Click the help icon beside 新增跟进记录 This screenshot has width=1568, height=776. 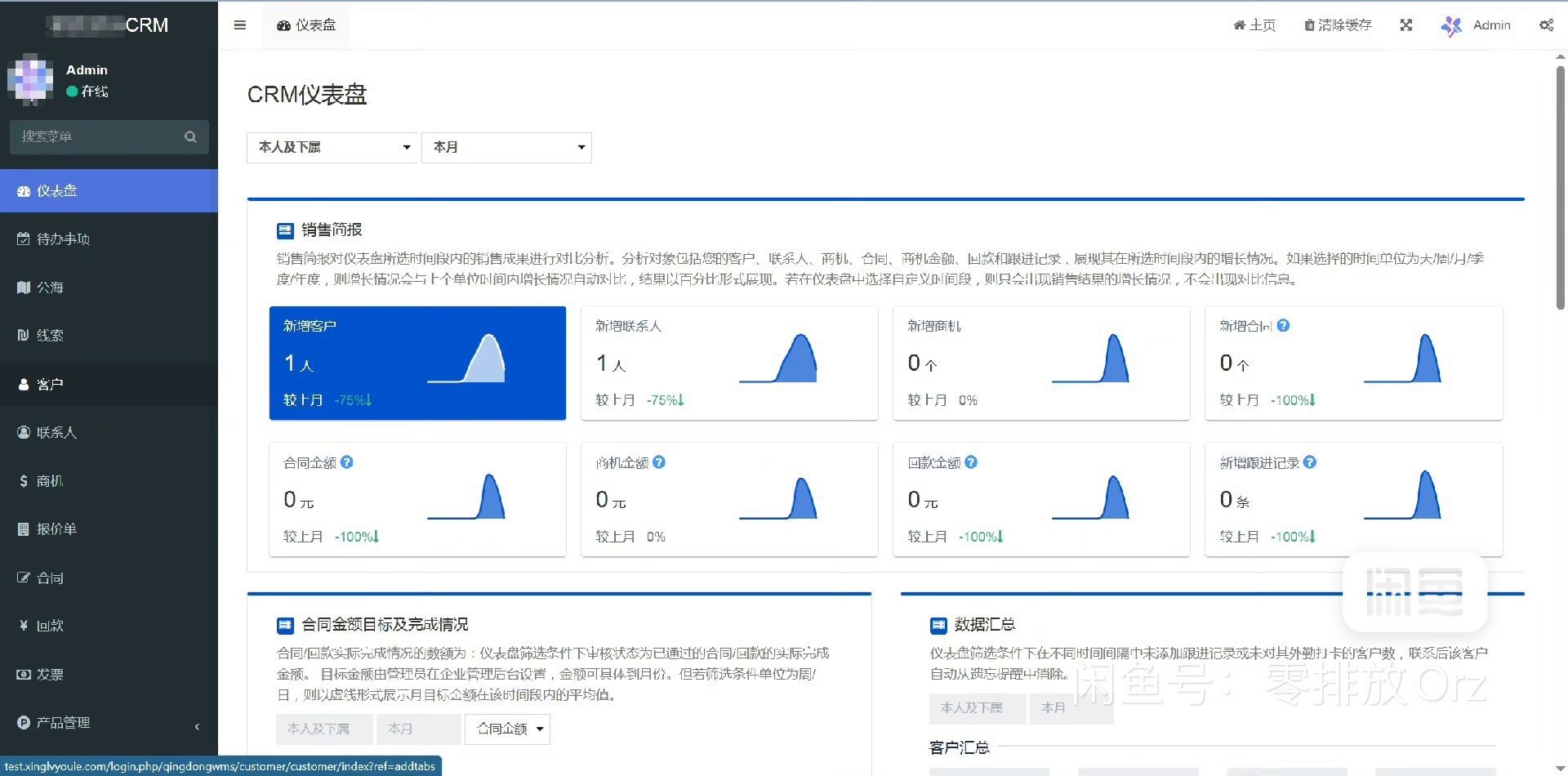[x=1310, y=462]
